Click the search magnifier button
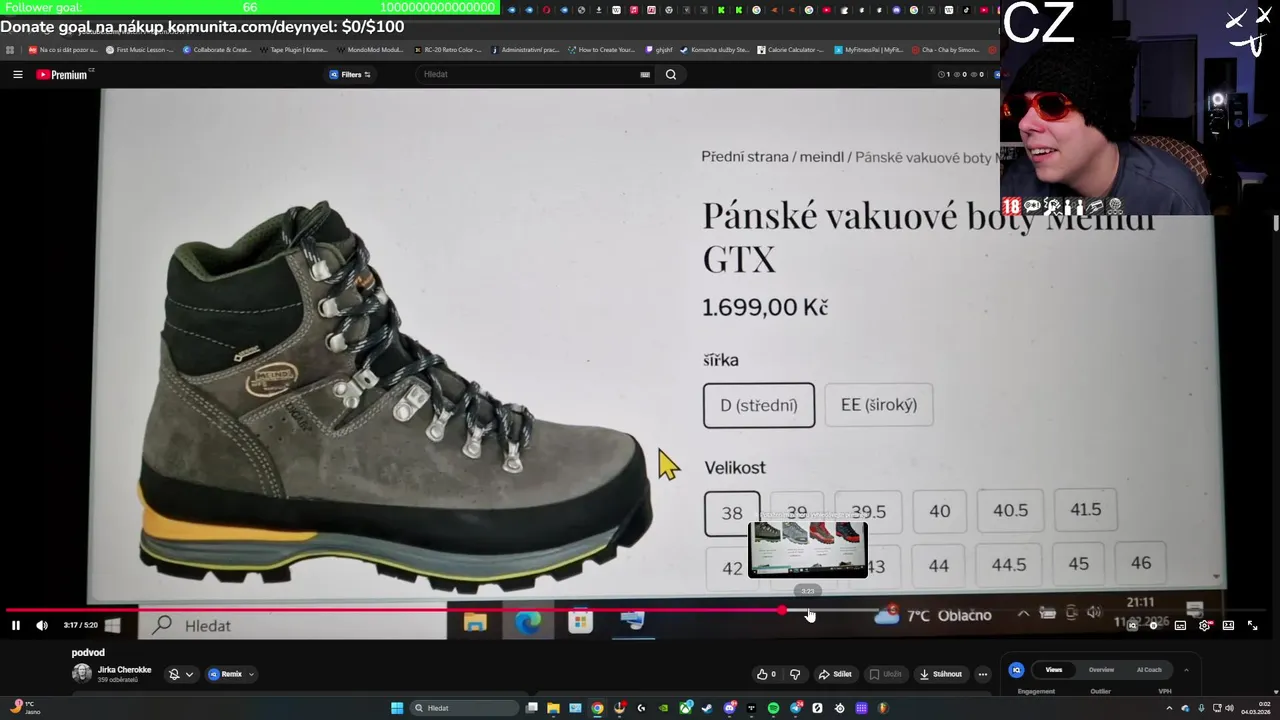The image size is (1280, 720). (671, 74)
